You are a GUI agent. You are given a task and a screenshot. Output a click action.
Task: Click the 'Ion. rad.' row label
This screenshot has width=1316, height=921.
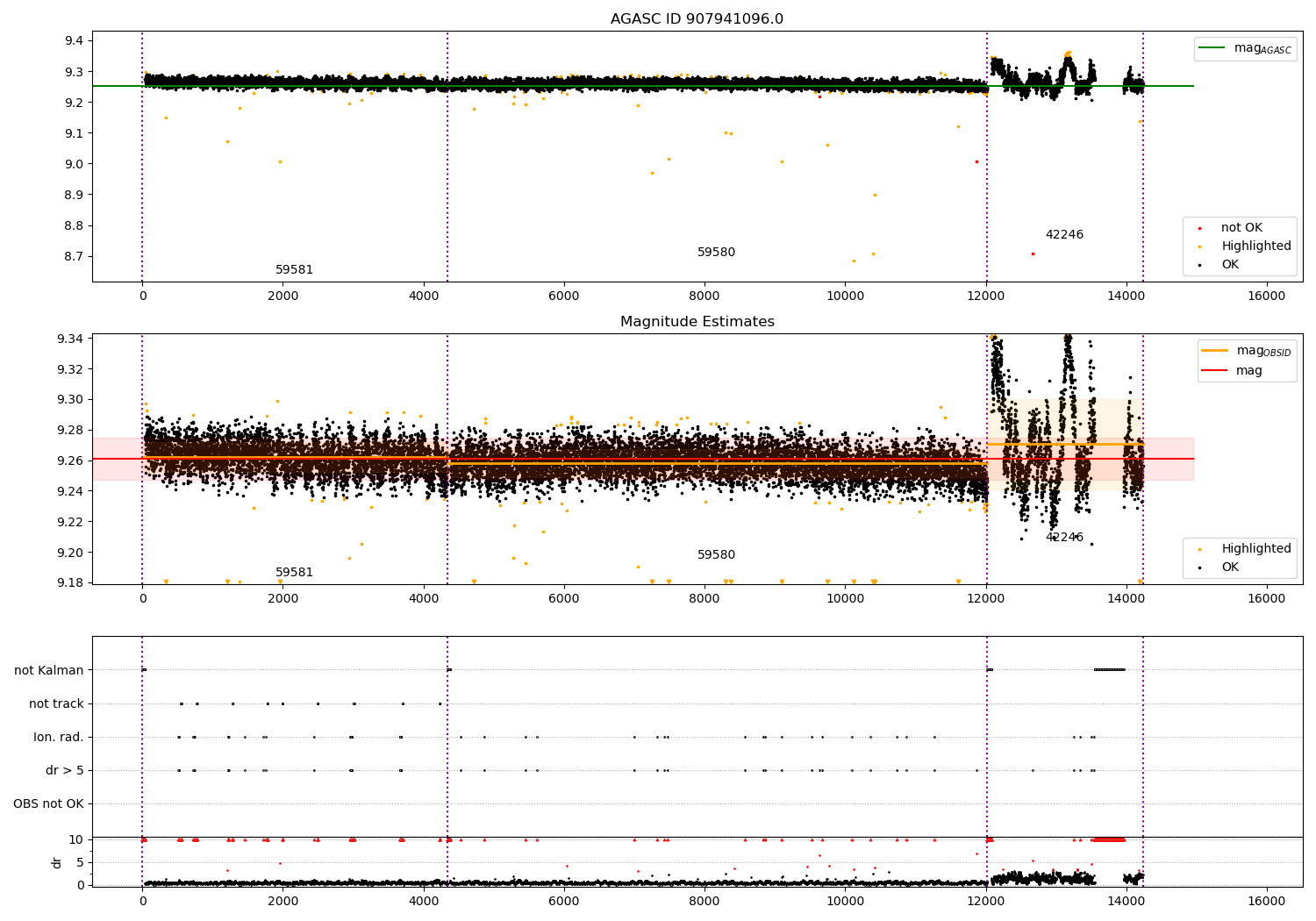(x=59, y=738)
